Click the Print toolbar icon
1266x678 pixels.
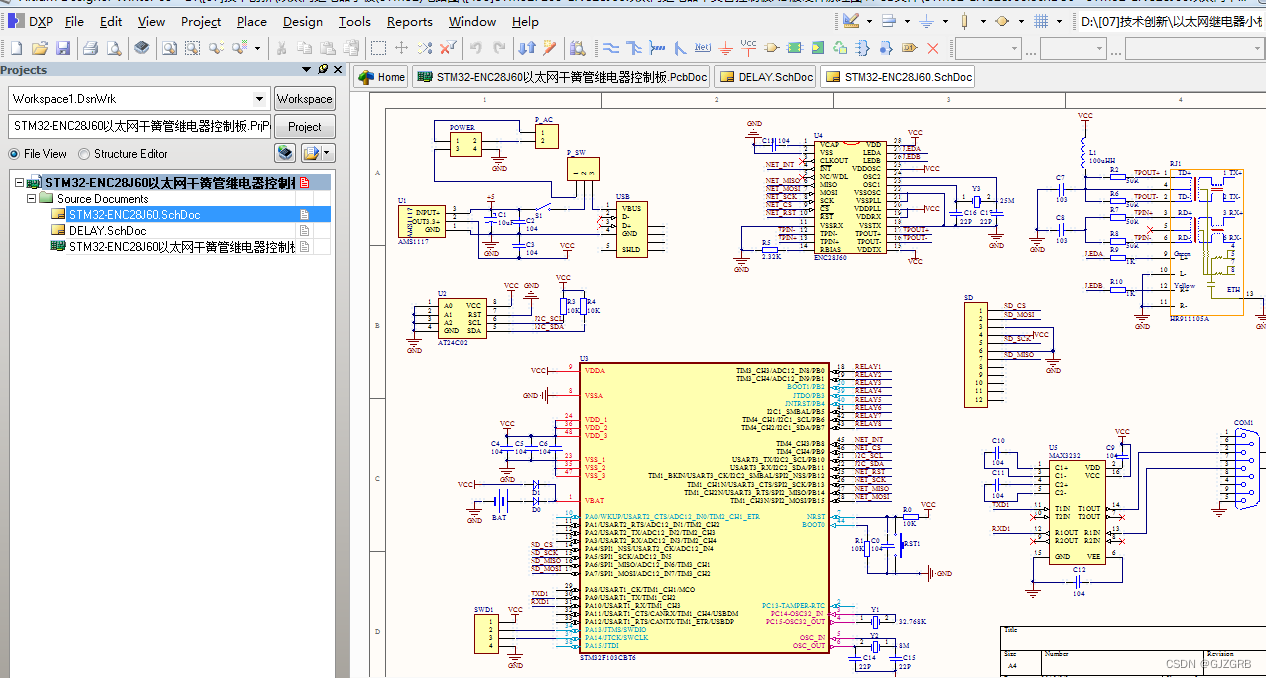tap(91, 47)
